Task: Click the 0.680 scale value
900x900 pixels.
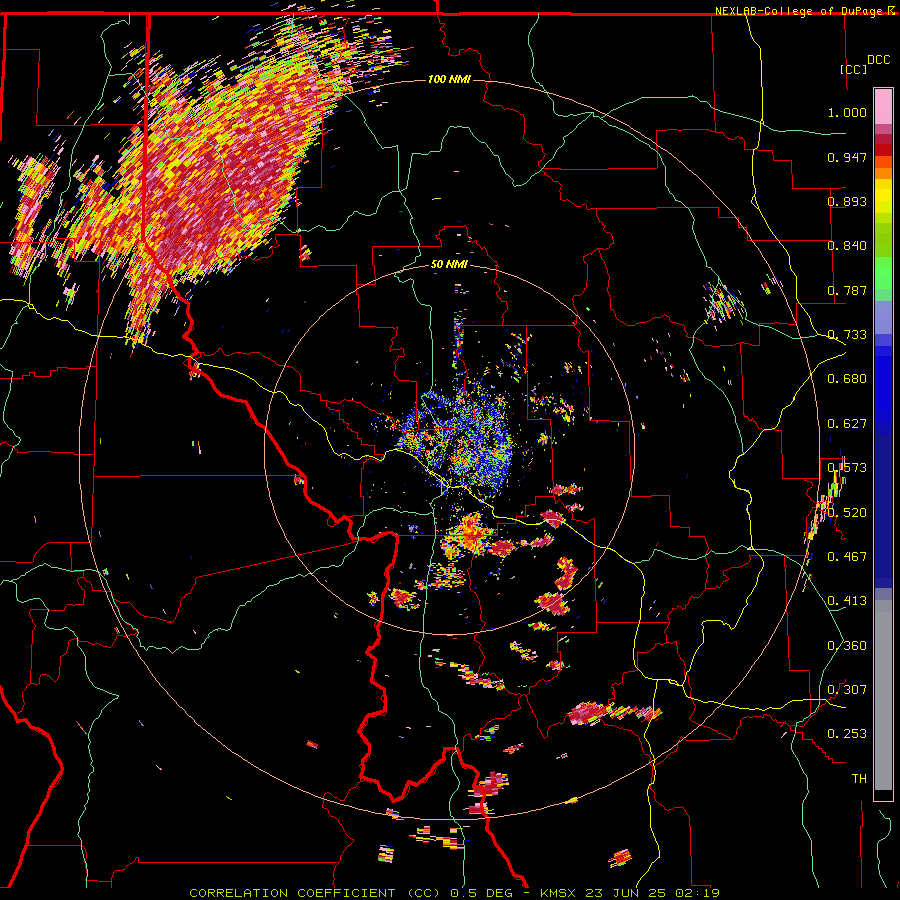Action: coord(847,378)
